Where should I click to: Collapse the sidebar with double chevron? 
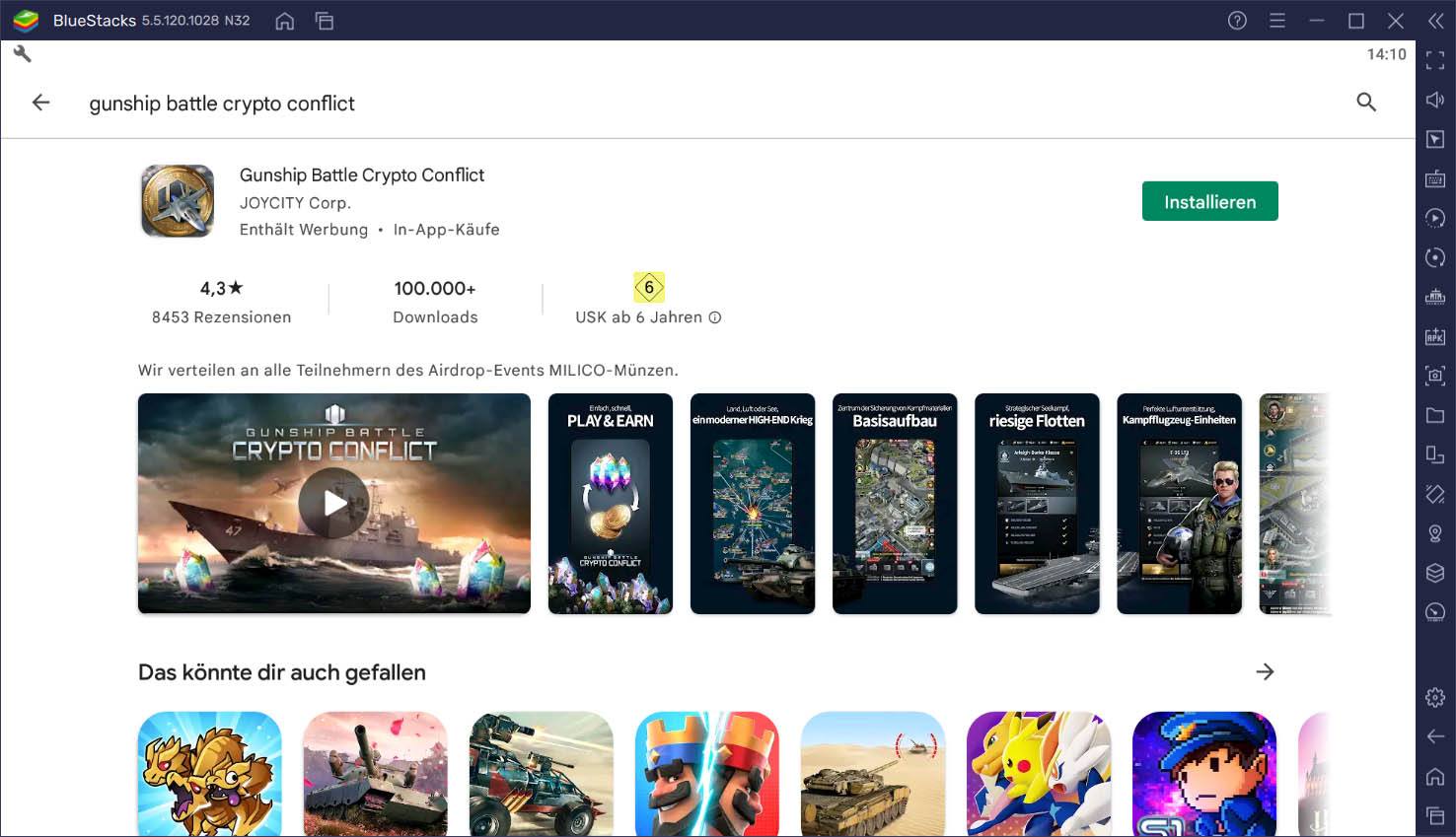pyautogui.click(x=1436, y=21)
